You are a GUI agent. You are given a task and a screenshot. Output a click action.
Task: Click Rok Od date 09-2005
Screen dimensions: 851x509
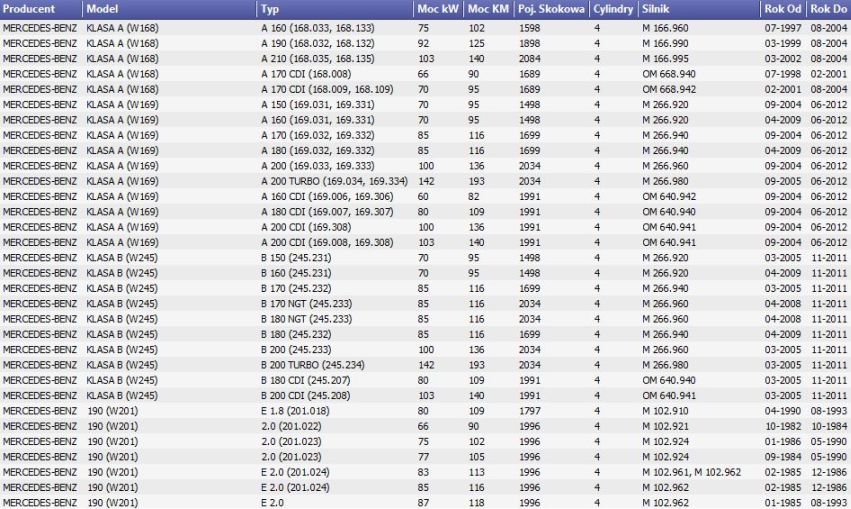(x=783, y=181)
